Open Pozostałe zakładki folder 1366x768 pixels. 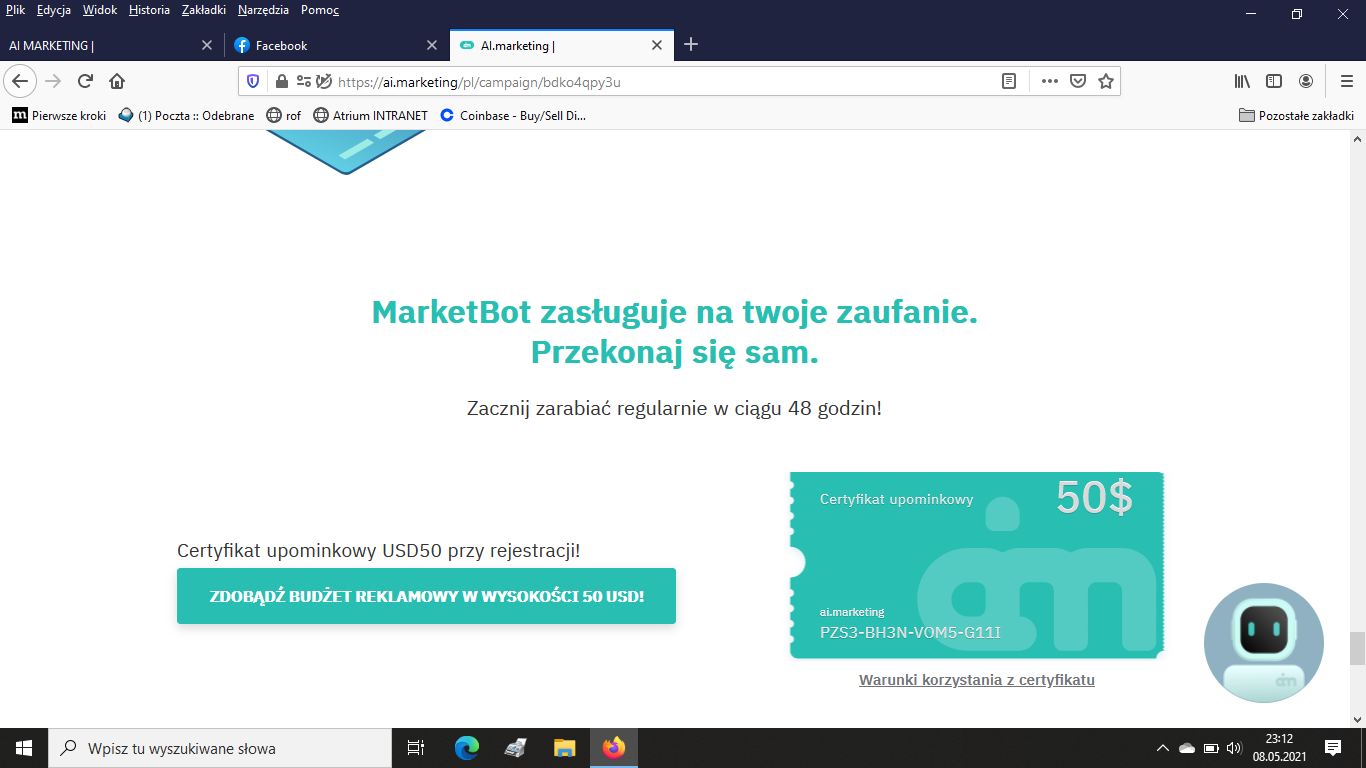[x=1296, y=116]
